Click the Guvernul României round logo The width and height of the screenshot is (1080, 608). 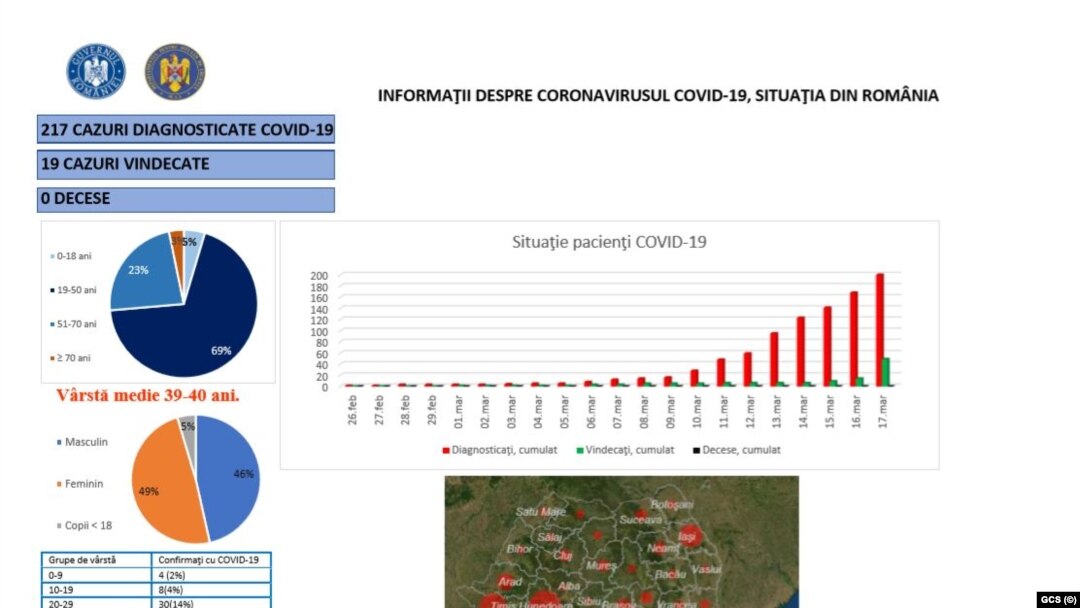tap(96, 71)
